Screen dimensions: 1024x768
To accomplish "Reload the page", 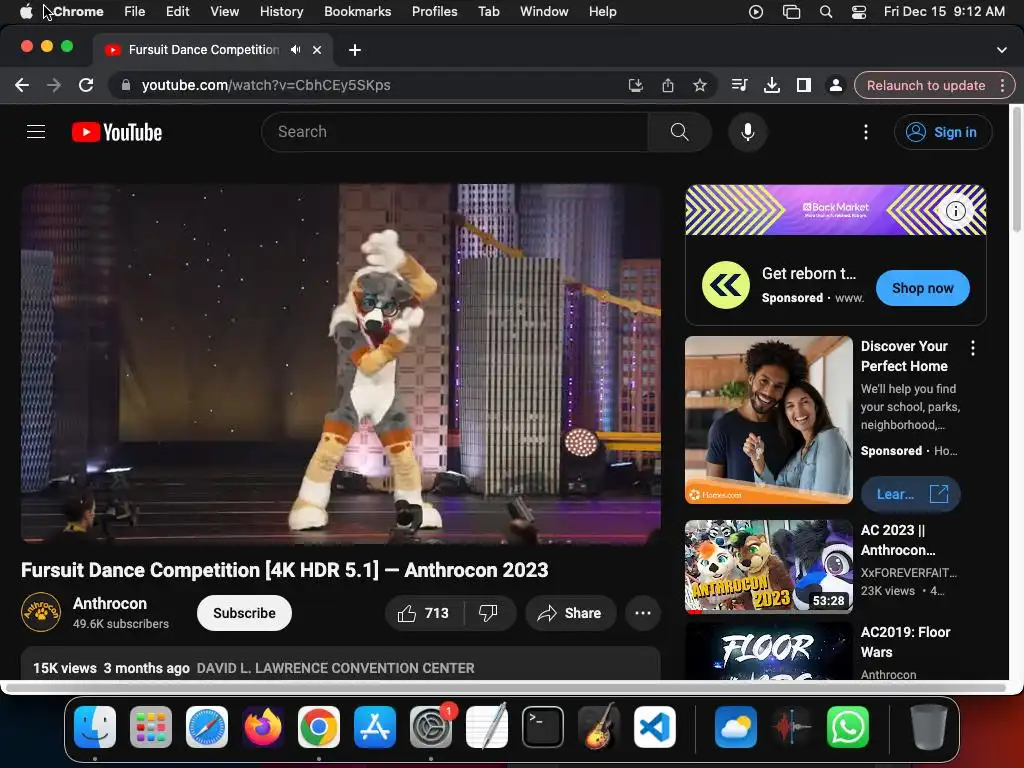I will 86,86.
